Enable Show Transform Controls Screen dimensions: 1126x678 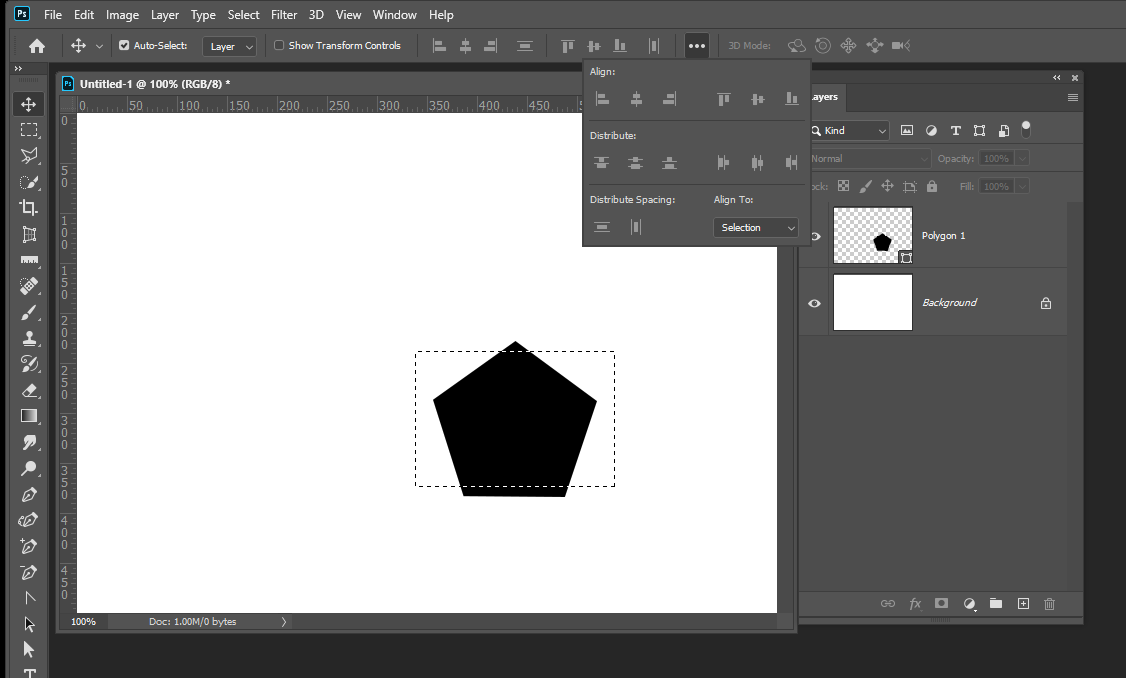pyautogui.click(x=278, y=45)
